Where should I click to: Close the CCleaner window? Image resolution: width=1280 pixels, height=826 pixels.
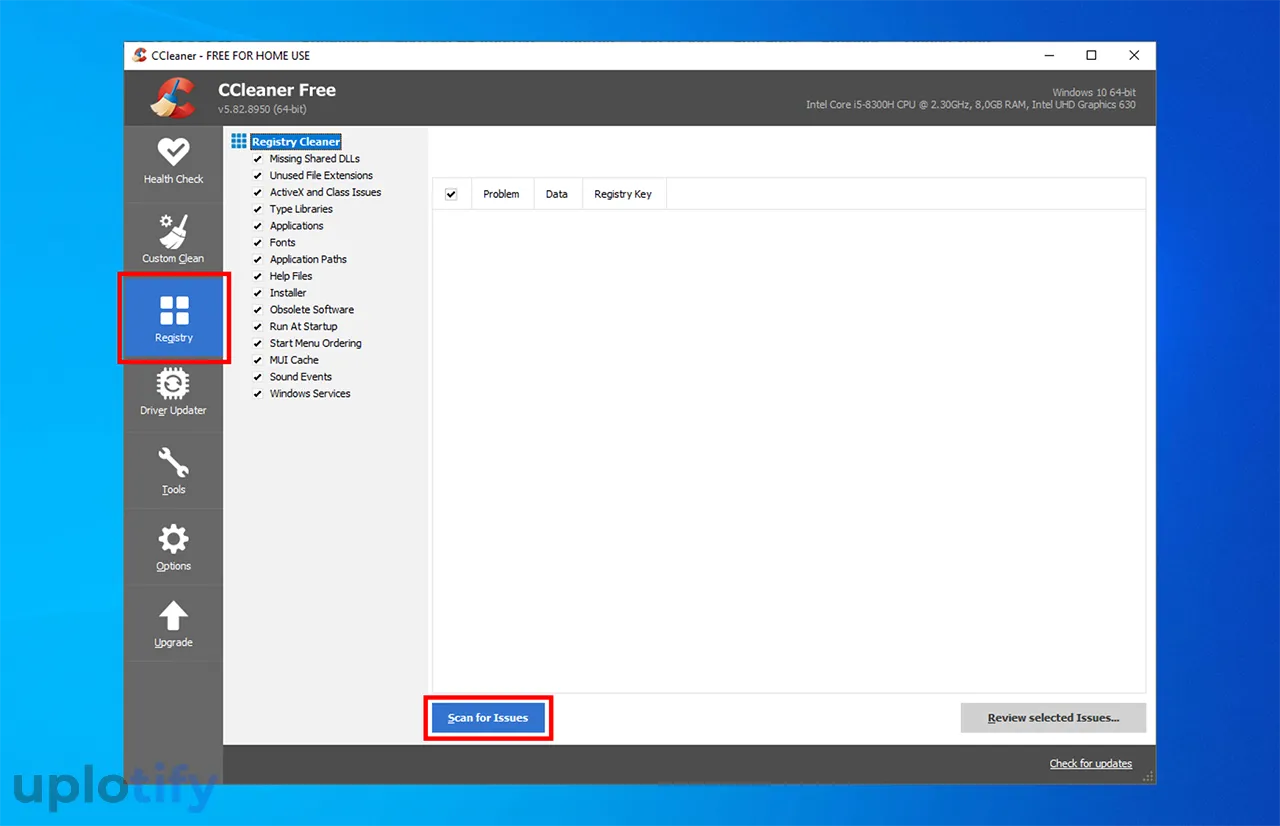[1134, 55]
